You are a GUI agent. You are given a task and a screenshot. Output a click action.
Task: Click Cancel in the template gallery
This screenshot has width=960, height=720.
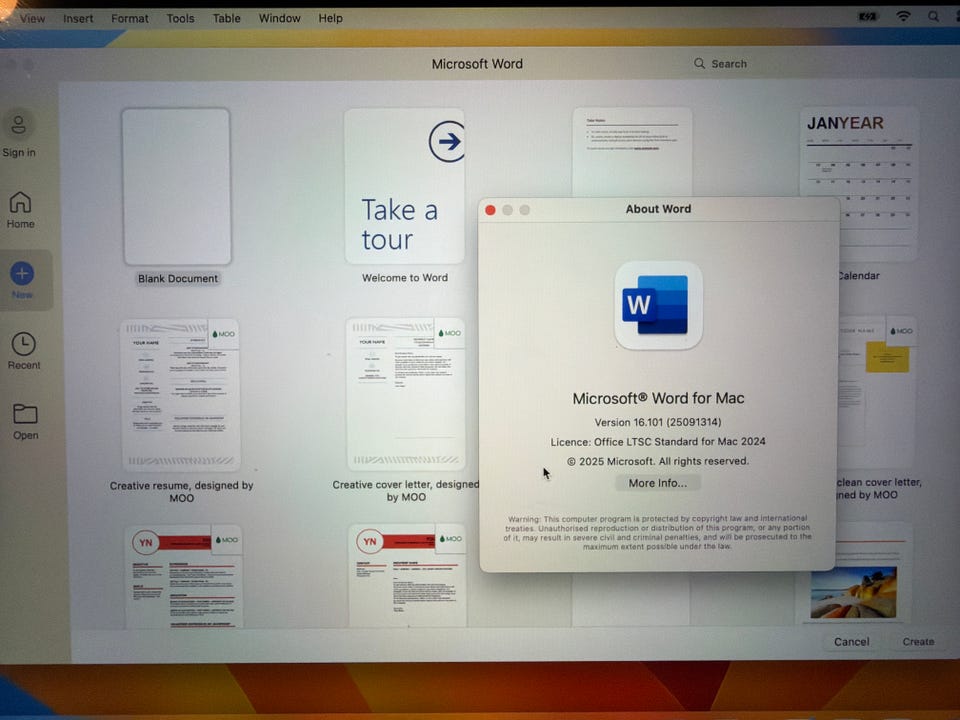point(851,642)
